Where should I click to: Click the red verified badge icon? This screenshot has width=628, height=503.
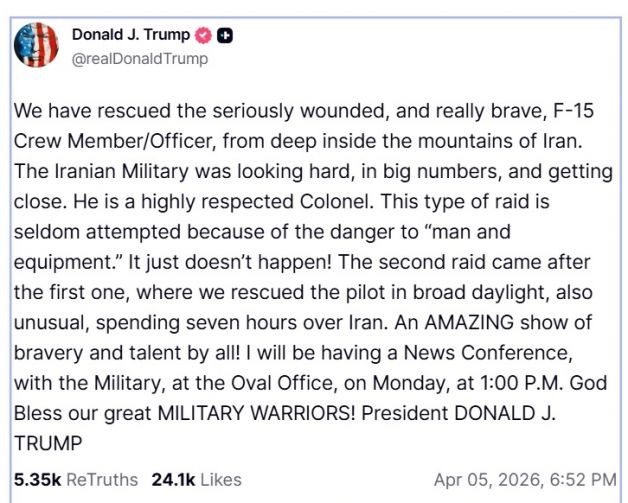point(204,36)
